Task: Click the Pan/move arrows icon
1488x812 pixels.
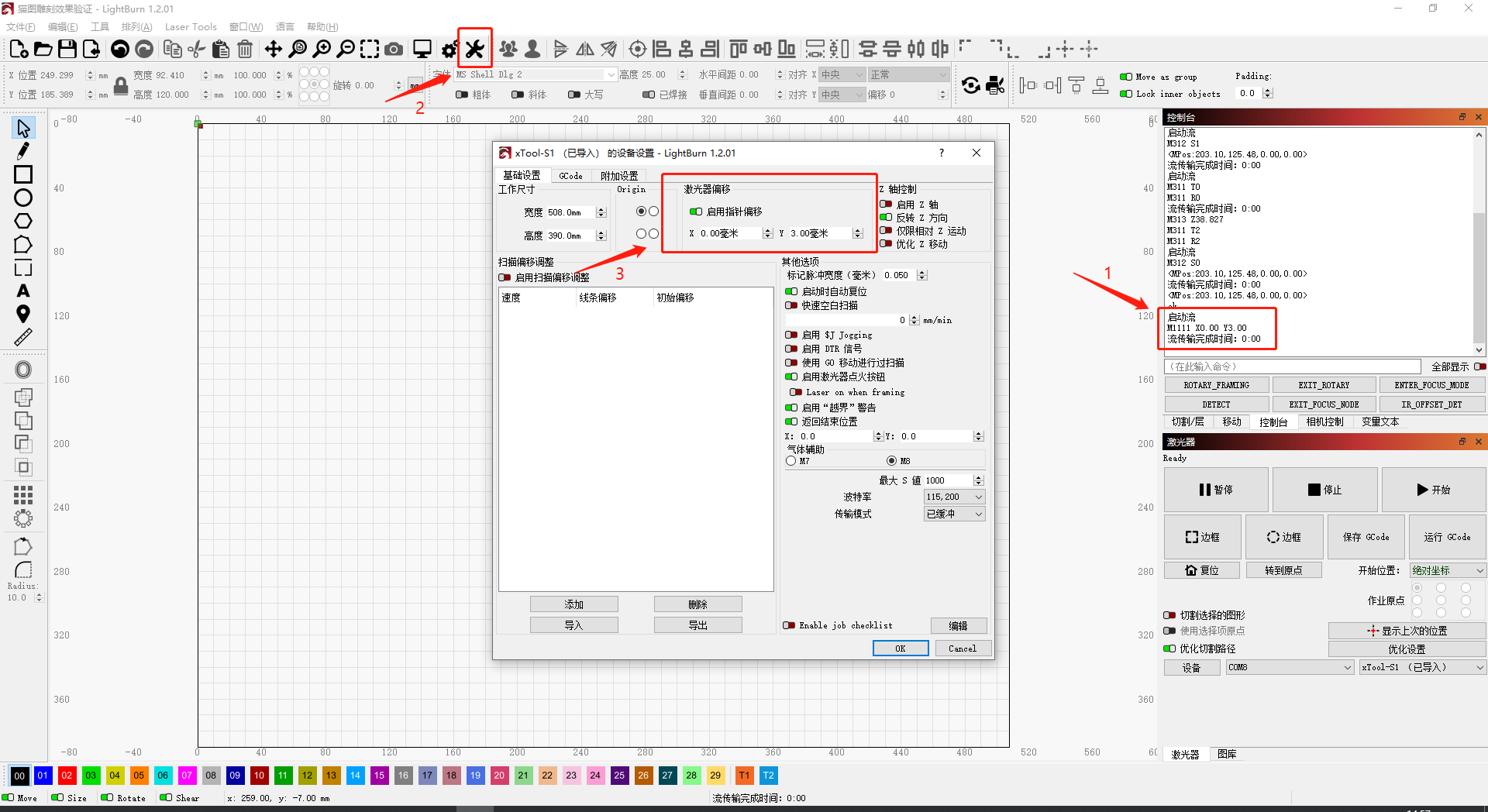Action: click(x=274, y=49)
